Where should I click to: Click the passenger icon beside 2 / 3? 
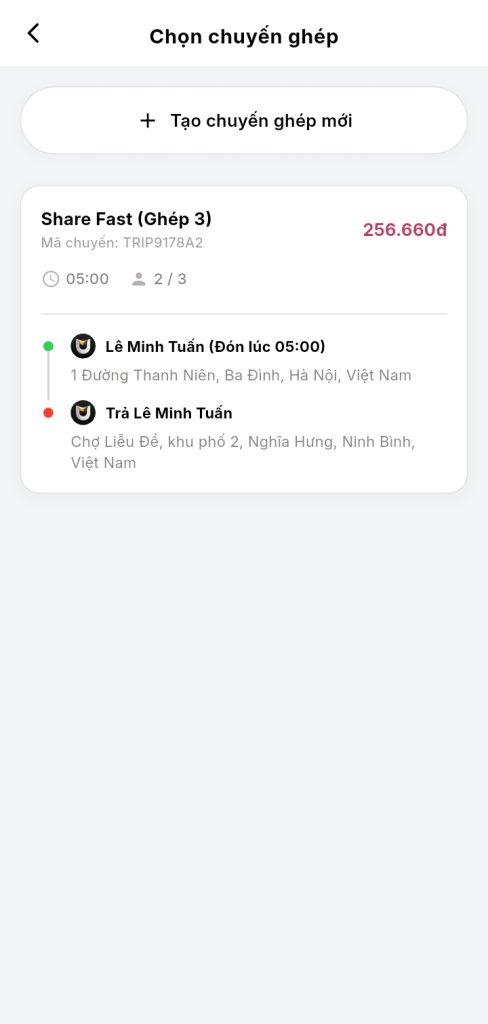pos(138,280)
